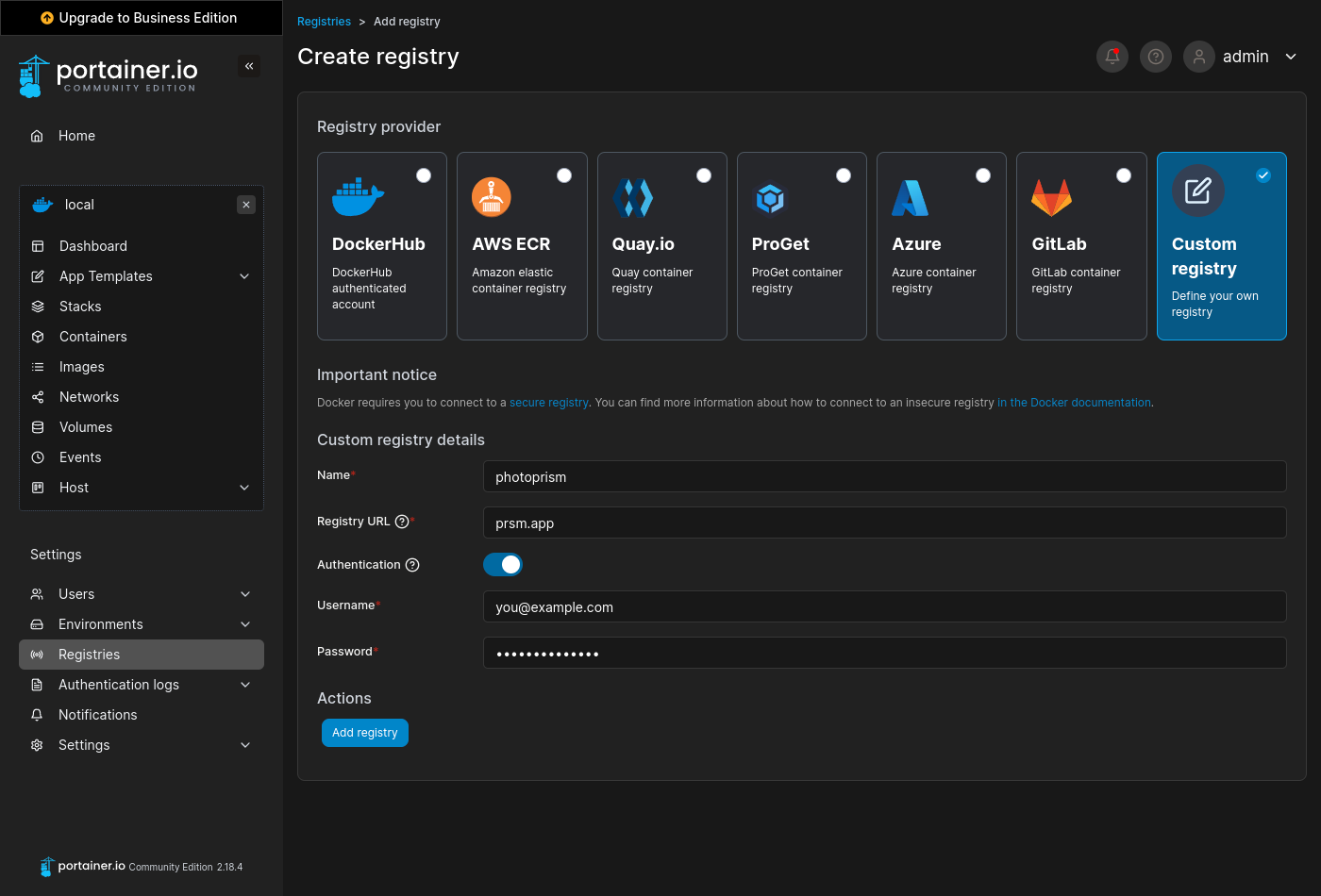This screenshot has height=896, width=1321.
Task: Focus the Registry URL input field
Action: tap(884, 523)
